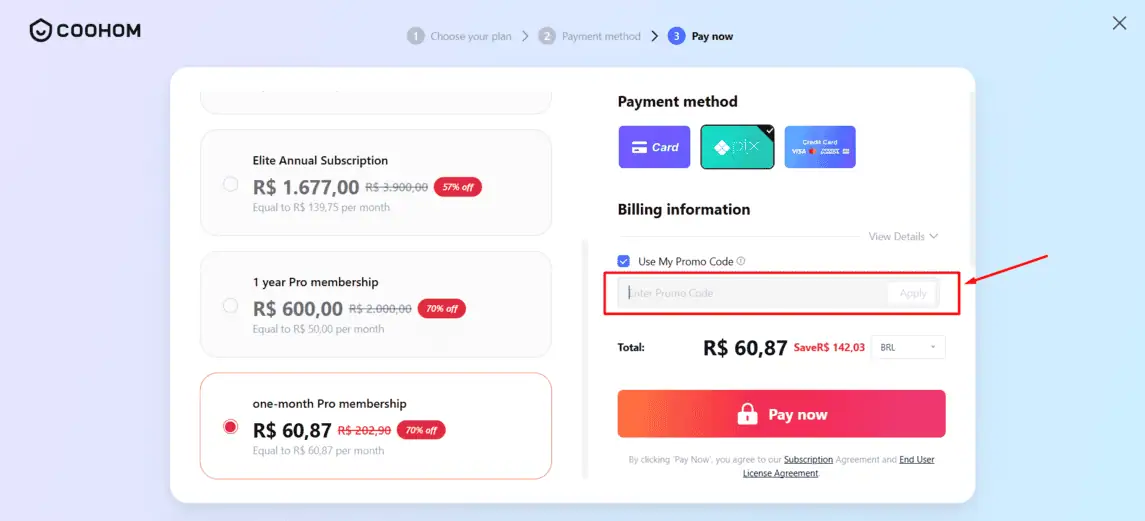Image resolution: width=1145 pixels, height=521 pixels.
Task: Select the Card payment method tile
Action: click(654, 147)
